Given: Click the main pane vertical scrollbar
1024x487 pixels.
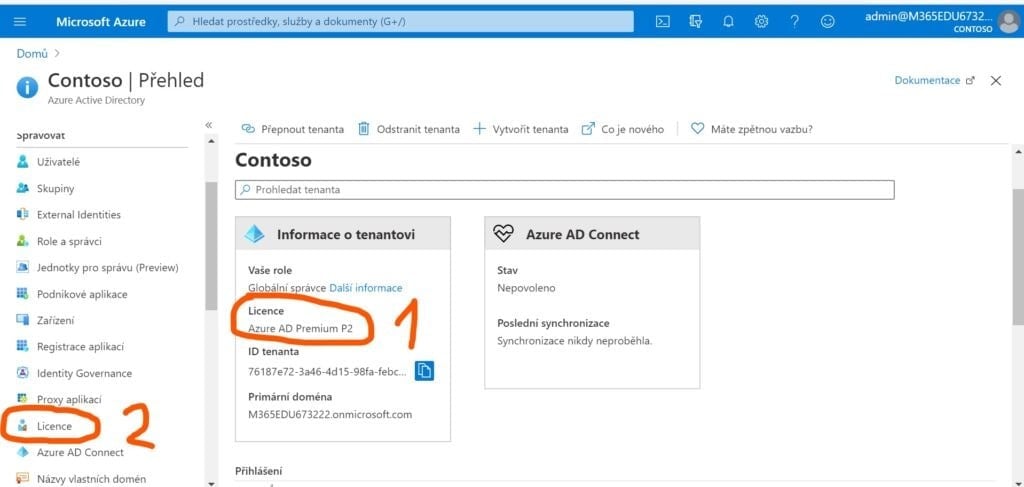Looking at the screenshot, I should coord(1018,258).
